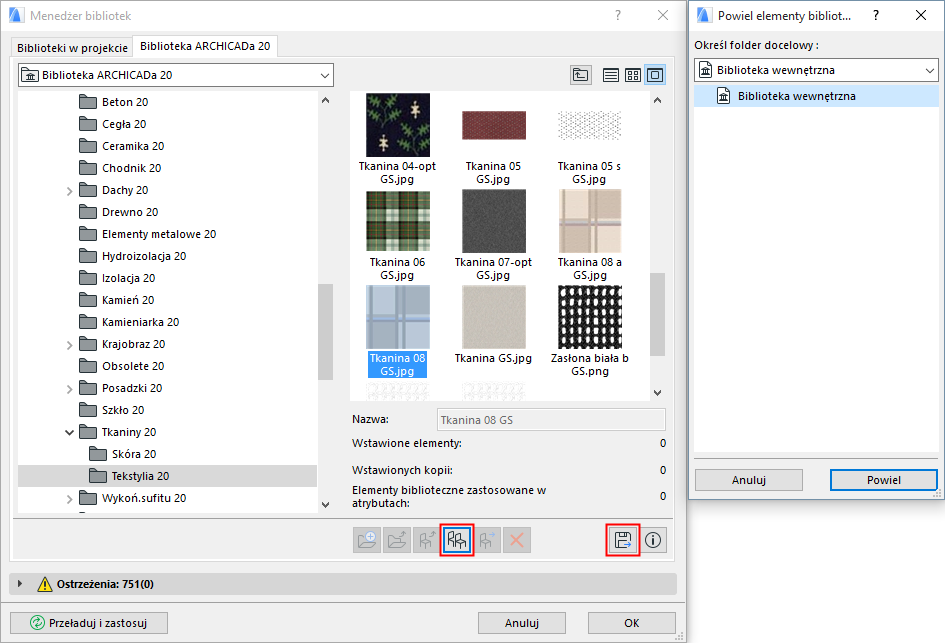
Task: Select the Tkanina 06 GS.jpg thumbnail
Action: coord(398,221)
